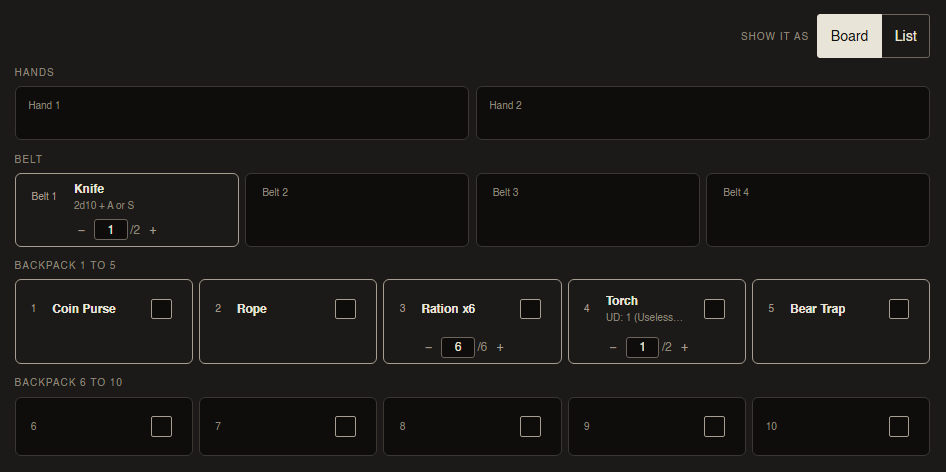Image resolution: width=946 pixels, height=472 pixels.
Task: Switch to List view
Action: coord(906,36)
